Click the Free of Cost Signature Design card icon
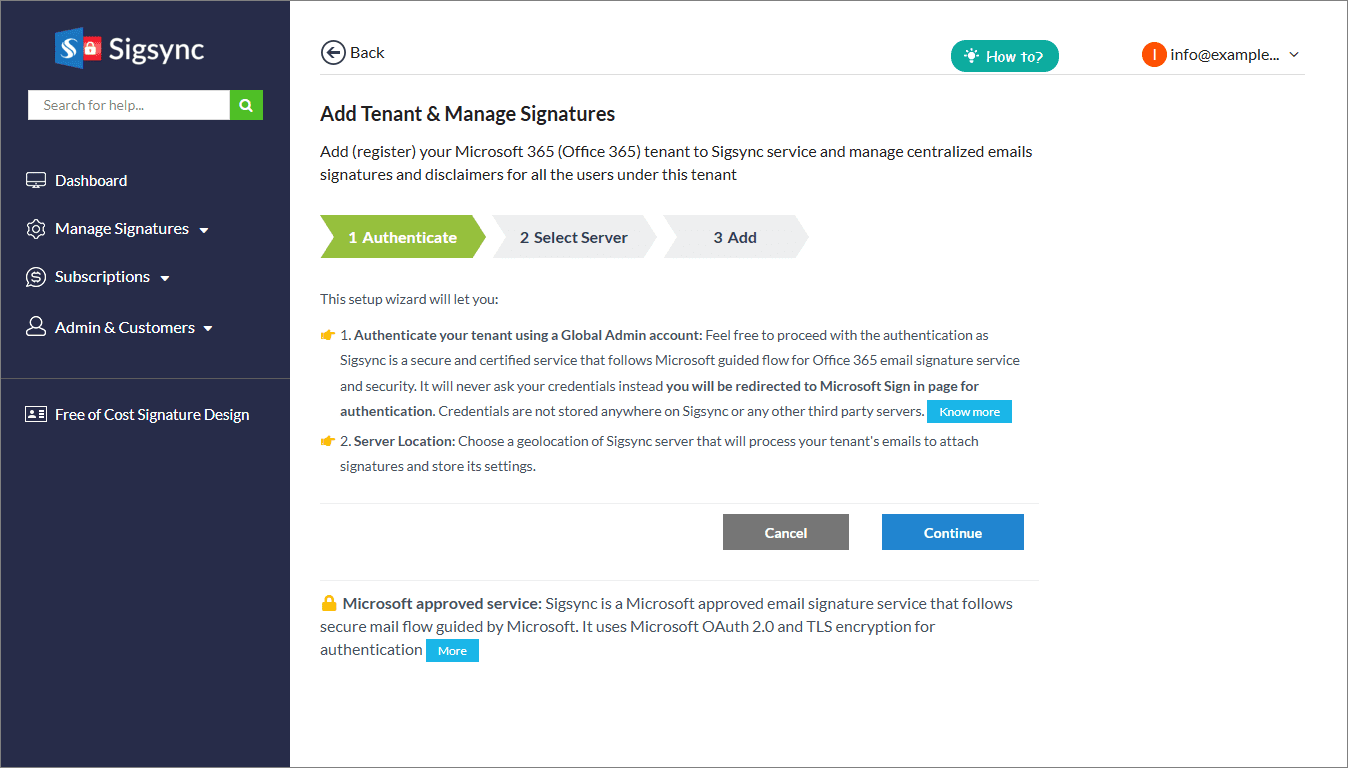Viewport: 1348px width, 768px height. [36, 414]
